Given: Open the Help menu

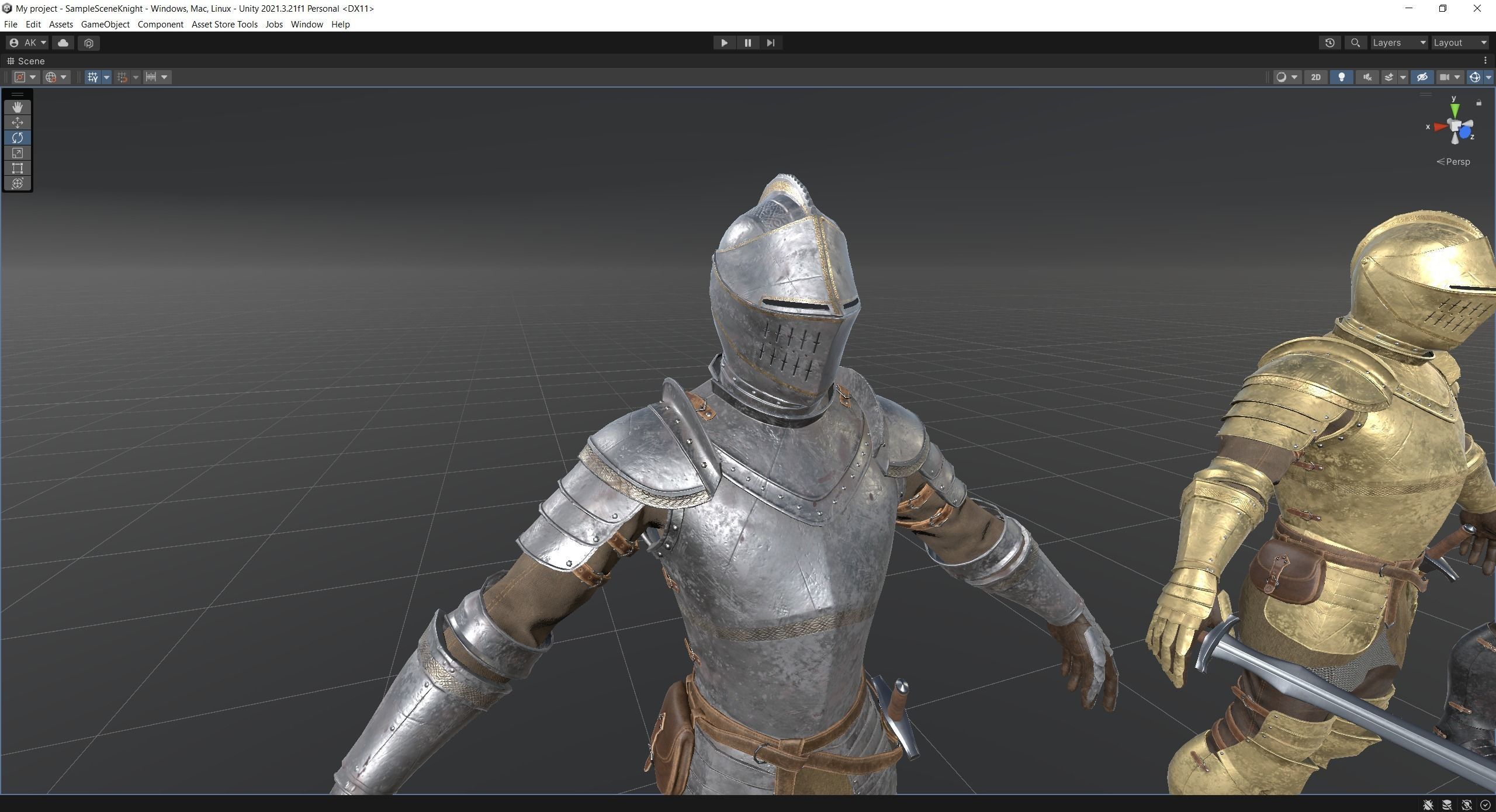Looking at the screenshot, I should (340, 24).
